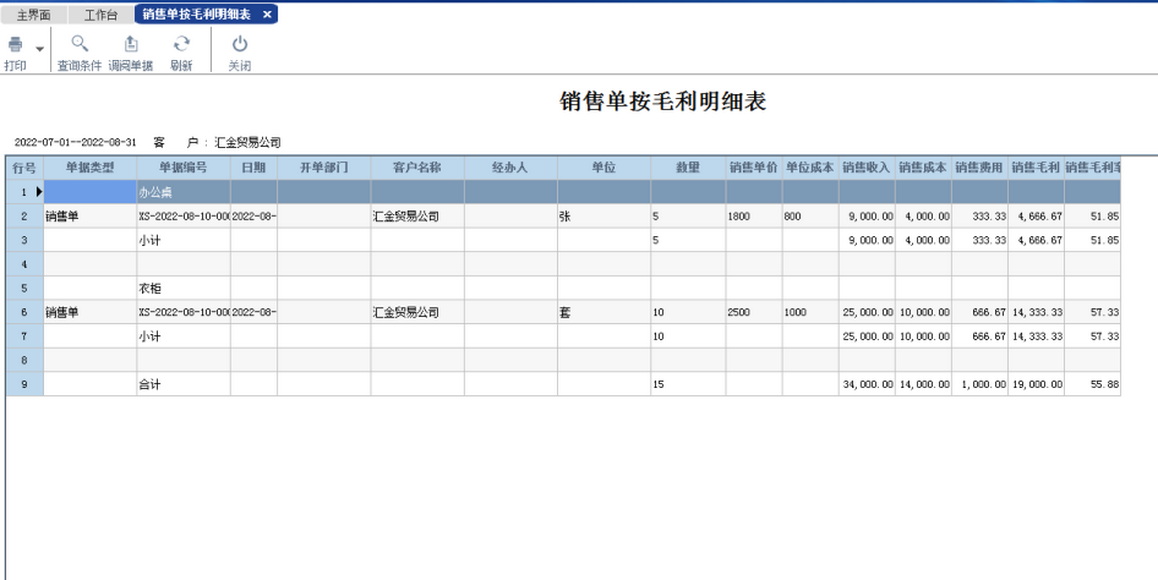Select the 衣柜 group cell
This screenshot has height=580, width=1158.
coord(183,289)
